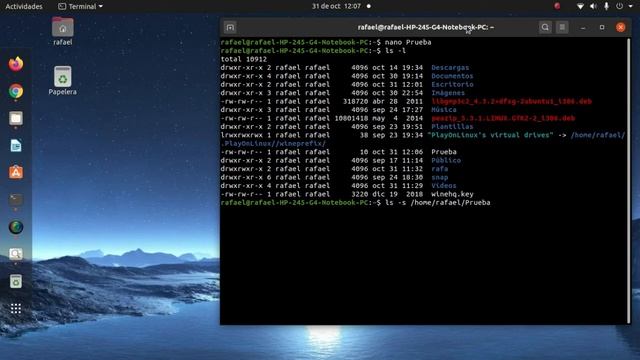Click the Wi-Fi network icon in top bar
The image size is (640, 360).
[580, 6]
